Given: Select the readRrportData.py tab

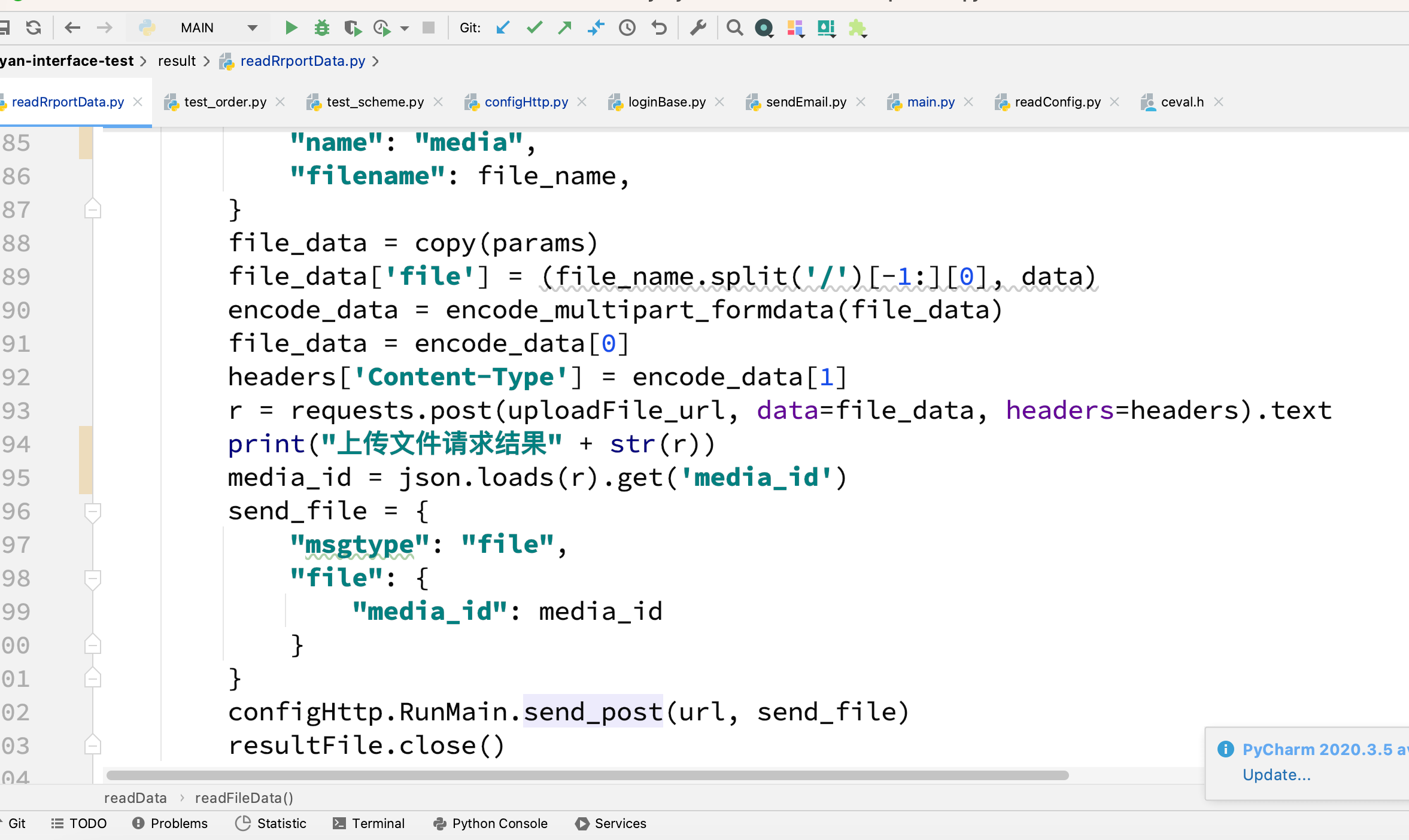Looking at the screenshot, I should [68, 101].
